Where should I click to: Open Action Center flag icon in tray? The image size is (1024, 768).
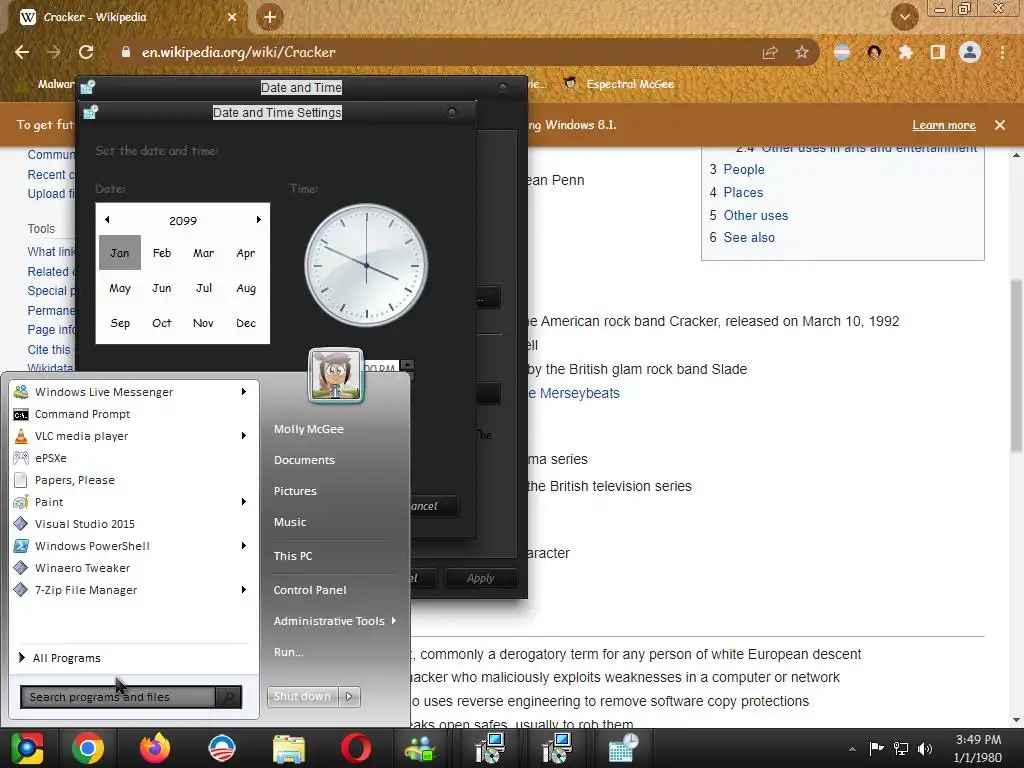[x=876, y=748]
